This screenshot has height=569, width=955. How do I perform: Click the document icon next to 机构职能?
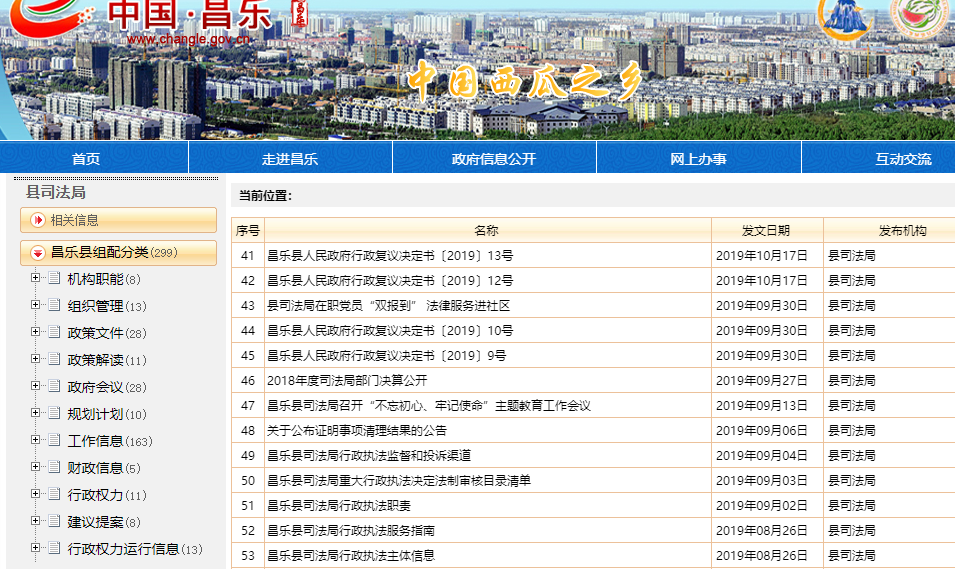click(54, 278)
